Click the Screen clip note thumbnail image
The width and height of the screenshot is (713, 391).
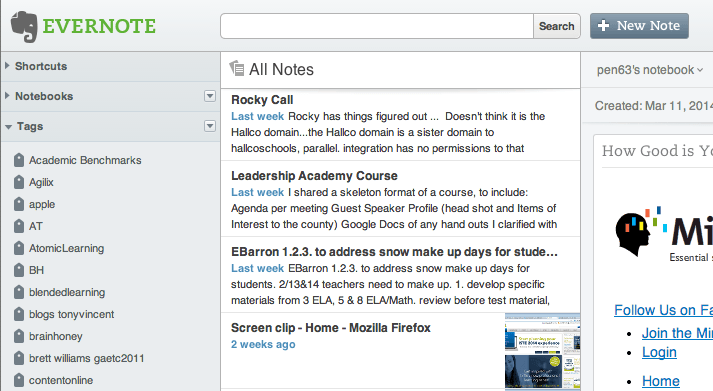[542, 351]
